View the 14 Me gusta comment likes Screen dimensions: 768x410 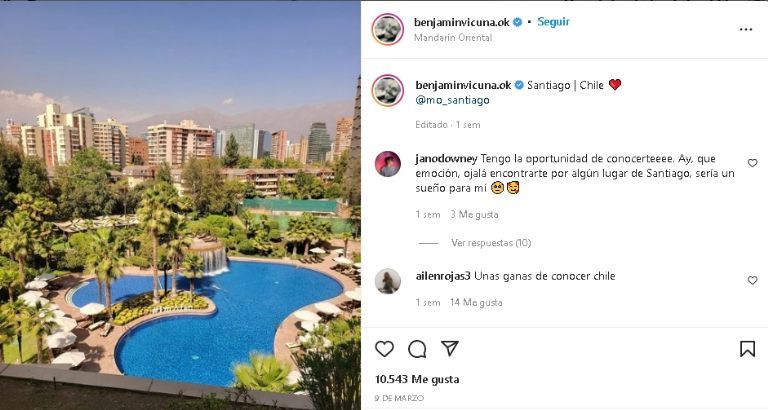476,302
